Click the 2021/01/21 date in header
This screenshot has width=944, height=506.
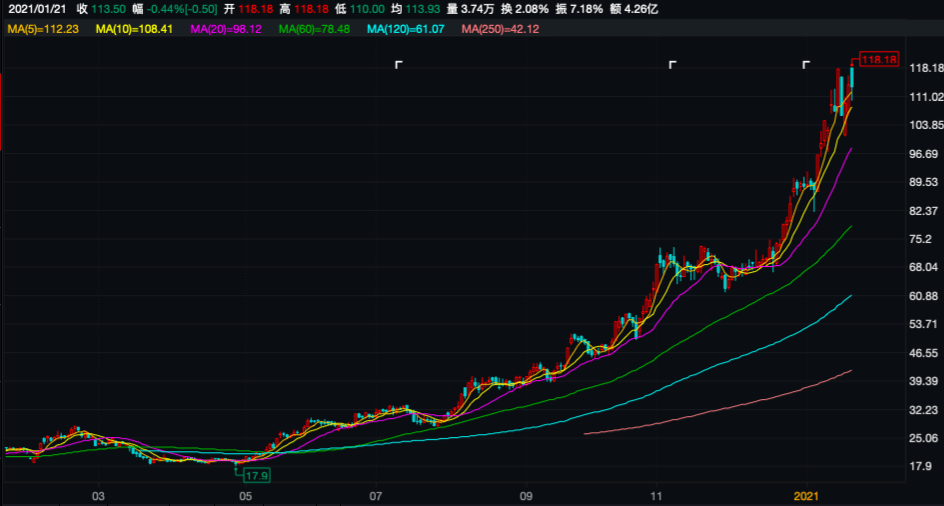coord(37,8)
